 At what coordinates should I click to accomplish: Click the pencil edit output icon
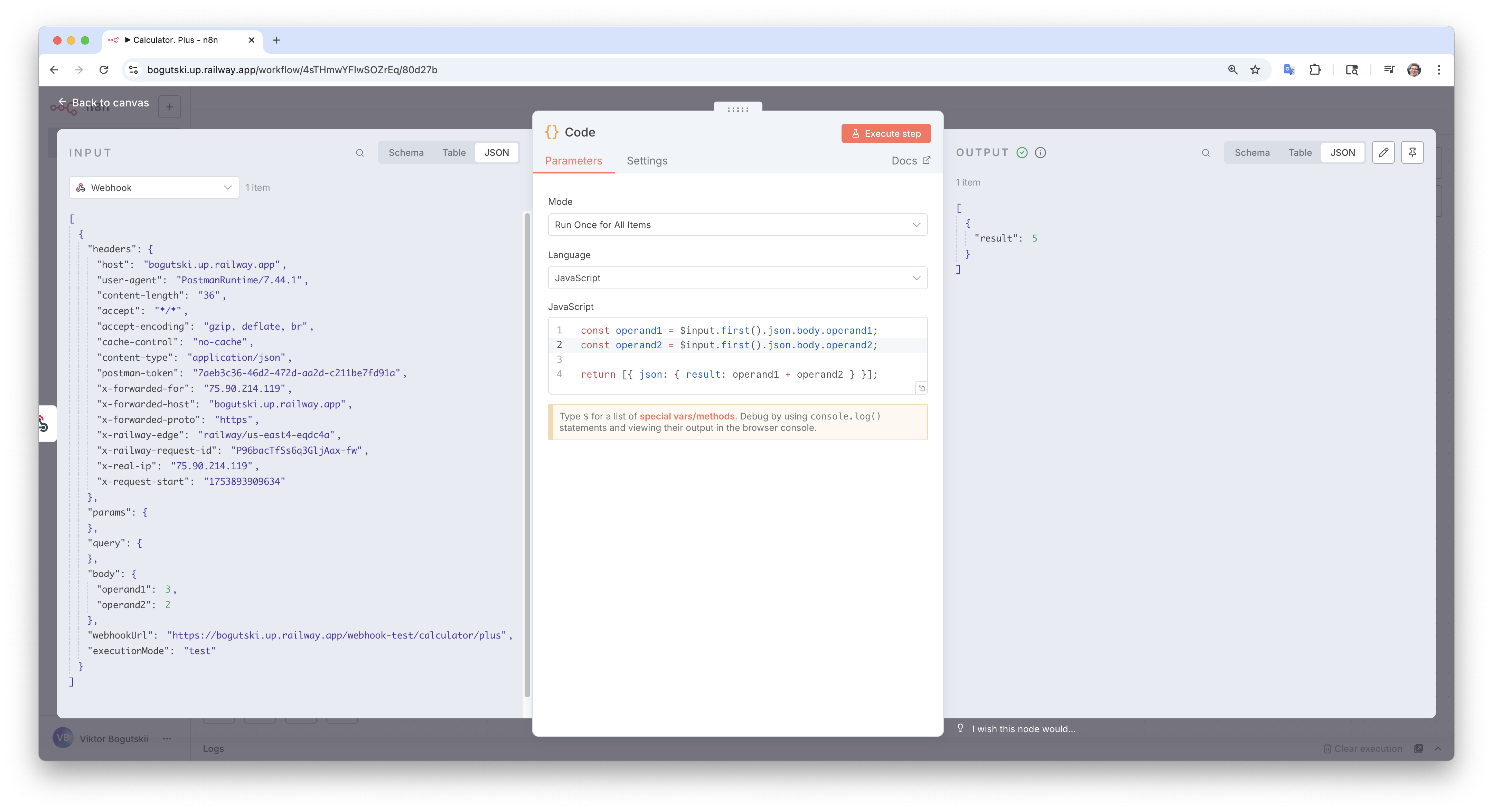coord(1383,152)
